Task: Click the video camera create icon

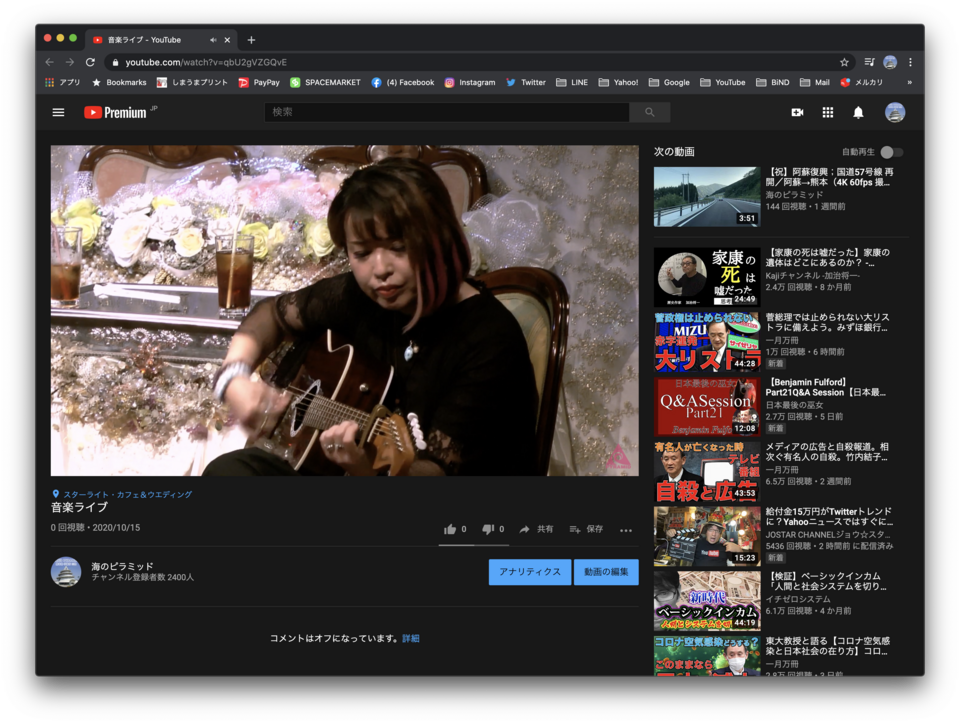Action: click(797, 112)
